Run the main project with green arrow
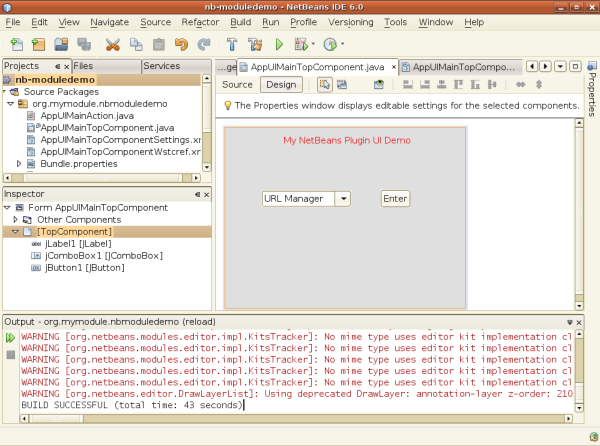This screenshot has width=600, height=446. 279,44
